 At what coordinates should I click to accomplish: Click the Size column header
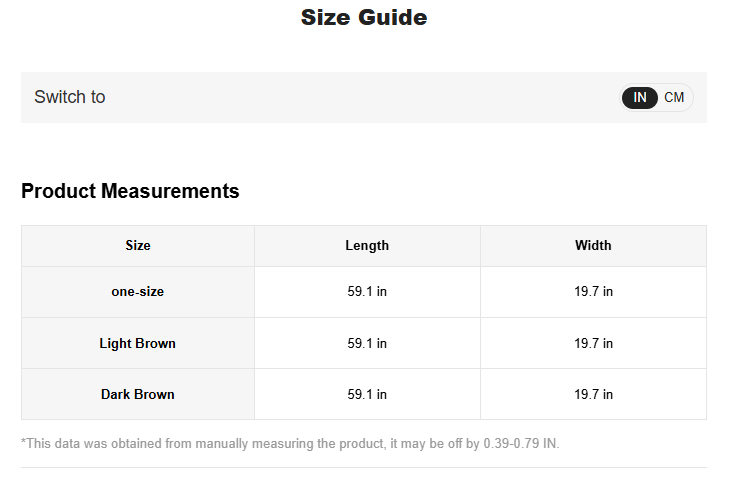coord(138,245)
